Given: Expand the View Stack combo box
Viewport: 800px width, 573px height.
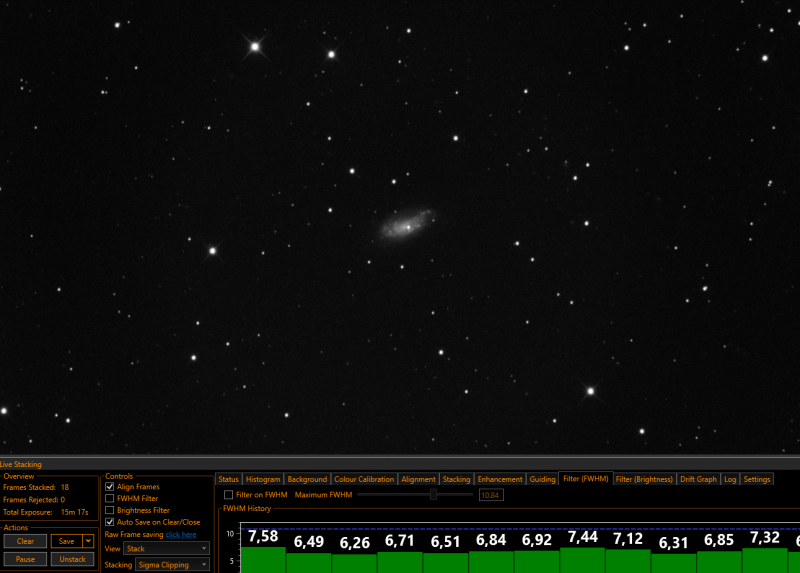Looking at the screenshot, I should tap(166, 549).
